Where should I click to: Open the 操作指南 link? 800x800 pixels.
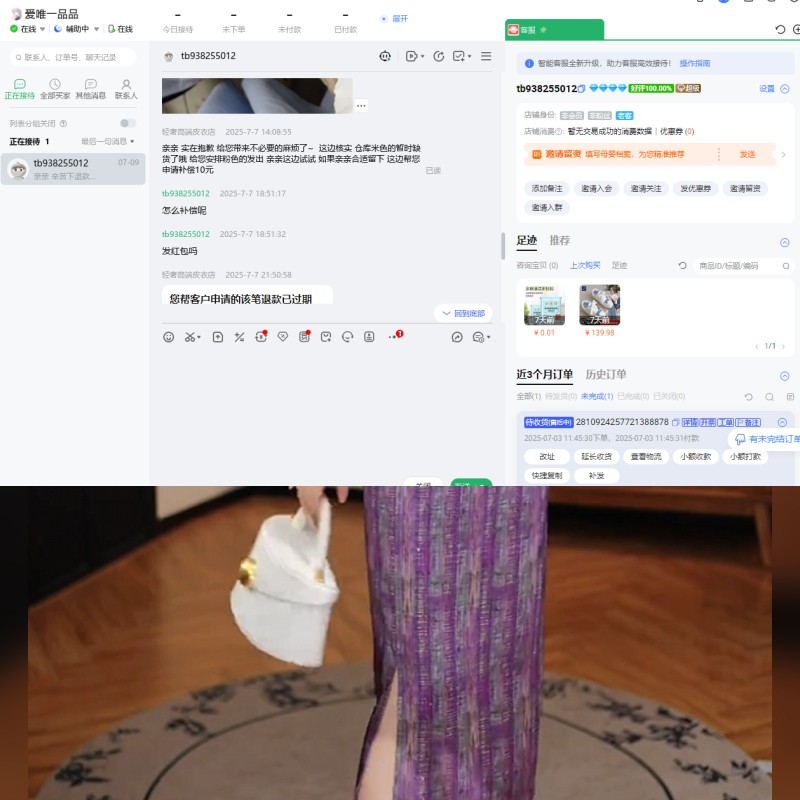click(x=695, y=63)
